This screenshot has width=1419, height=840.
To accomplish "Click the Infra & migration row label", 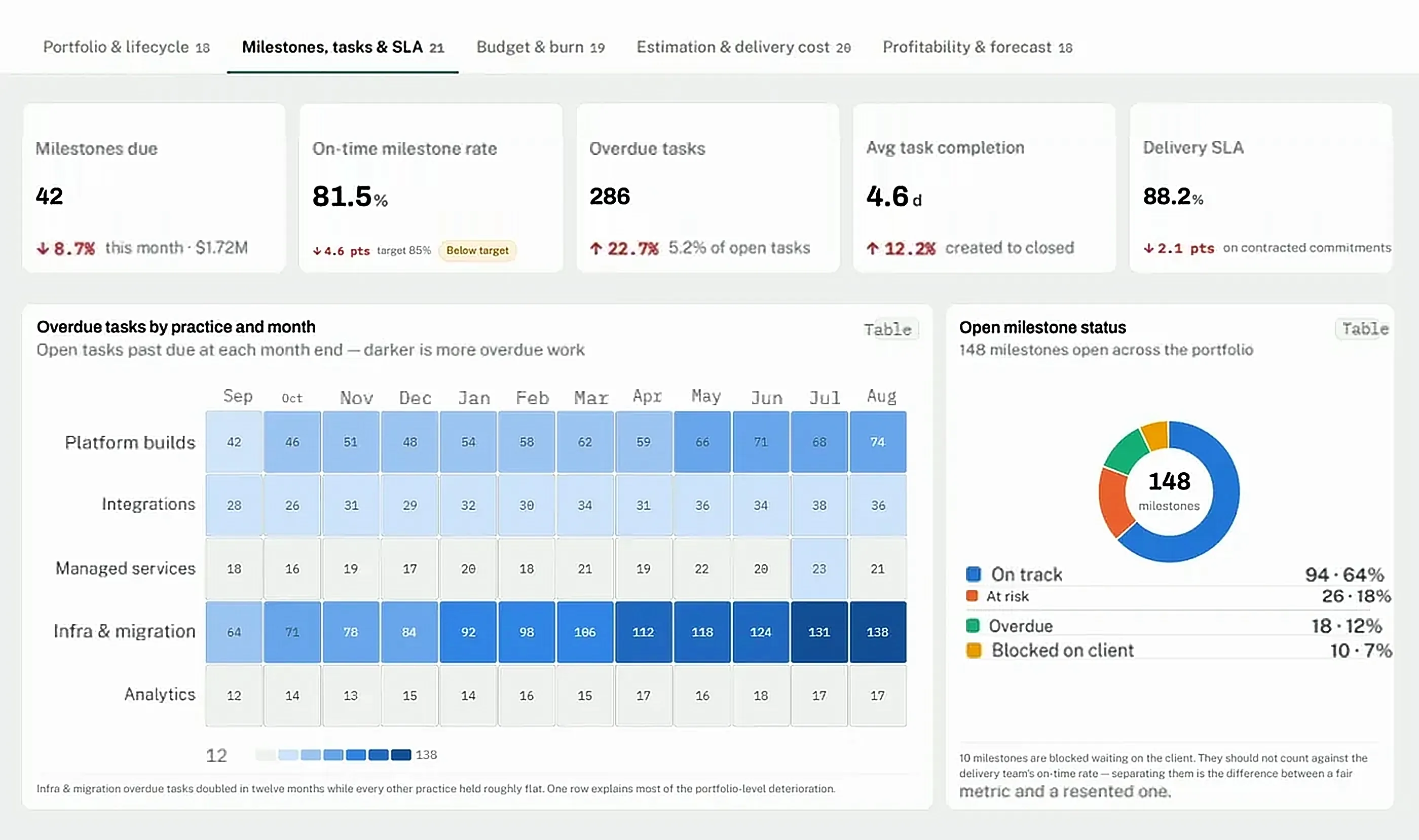I will point(124,631).
